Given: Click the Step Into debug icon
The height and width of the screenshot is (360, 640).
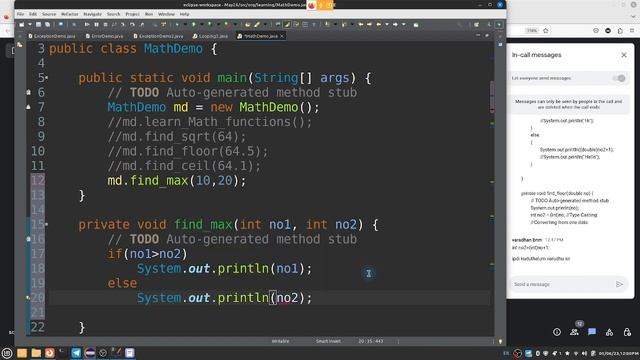Looking at the screenshot, I should click(x=123, y=24).
